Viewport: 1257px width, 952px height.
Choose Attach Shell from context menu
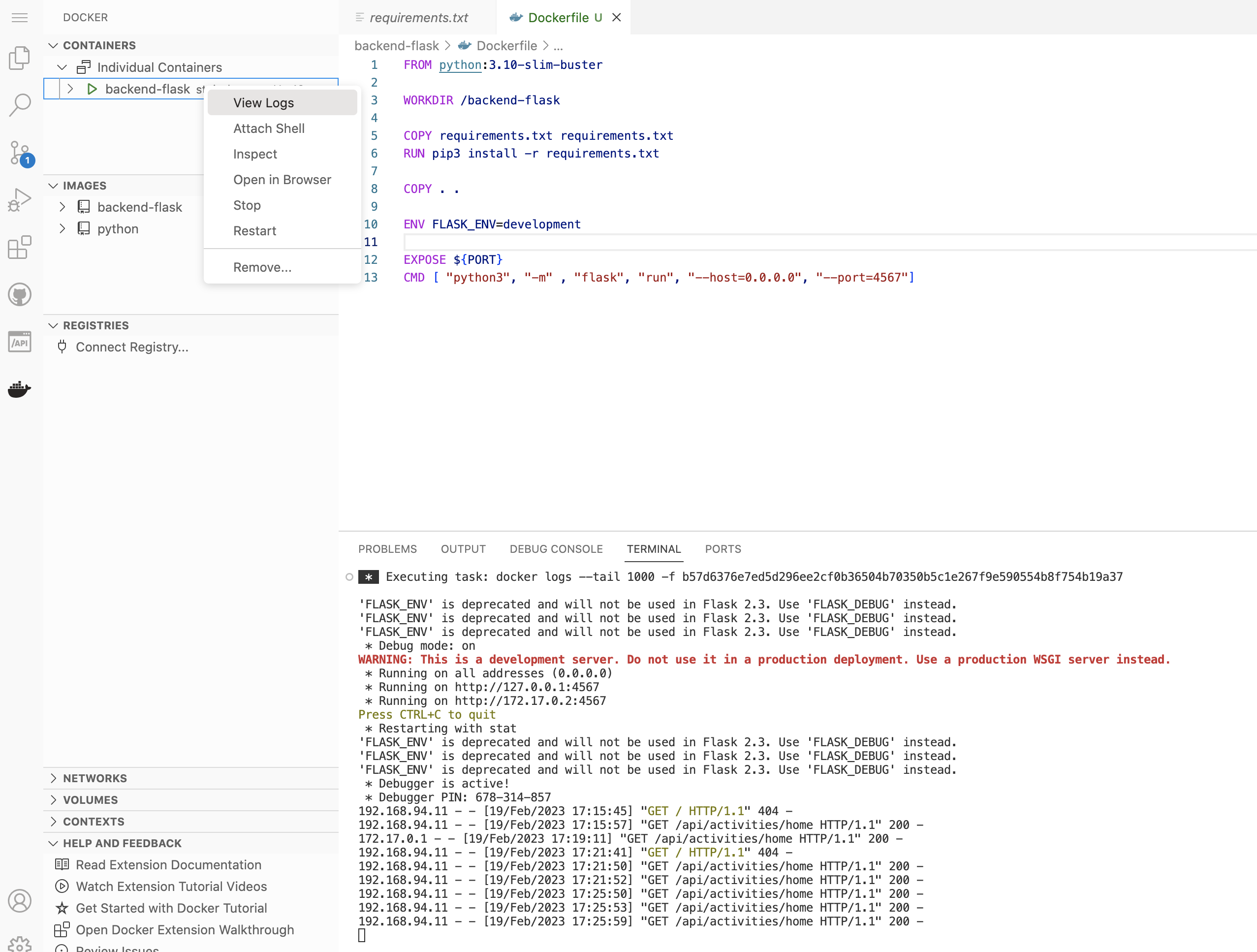click(269, 128)
